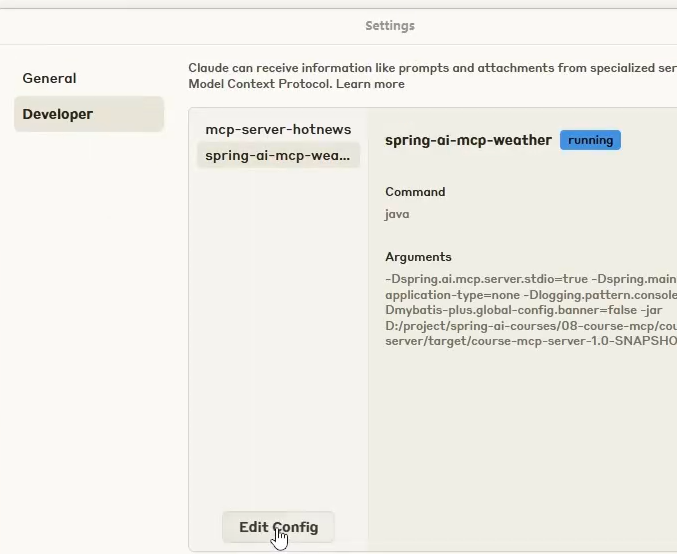
Task: Click the Settings window title
Action: coord(390,26)
